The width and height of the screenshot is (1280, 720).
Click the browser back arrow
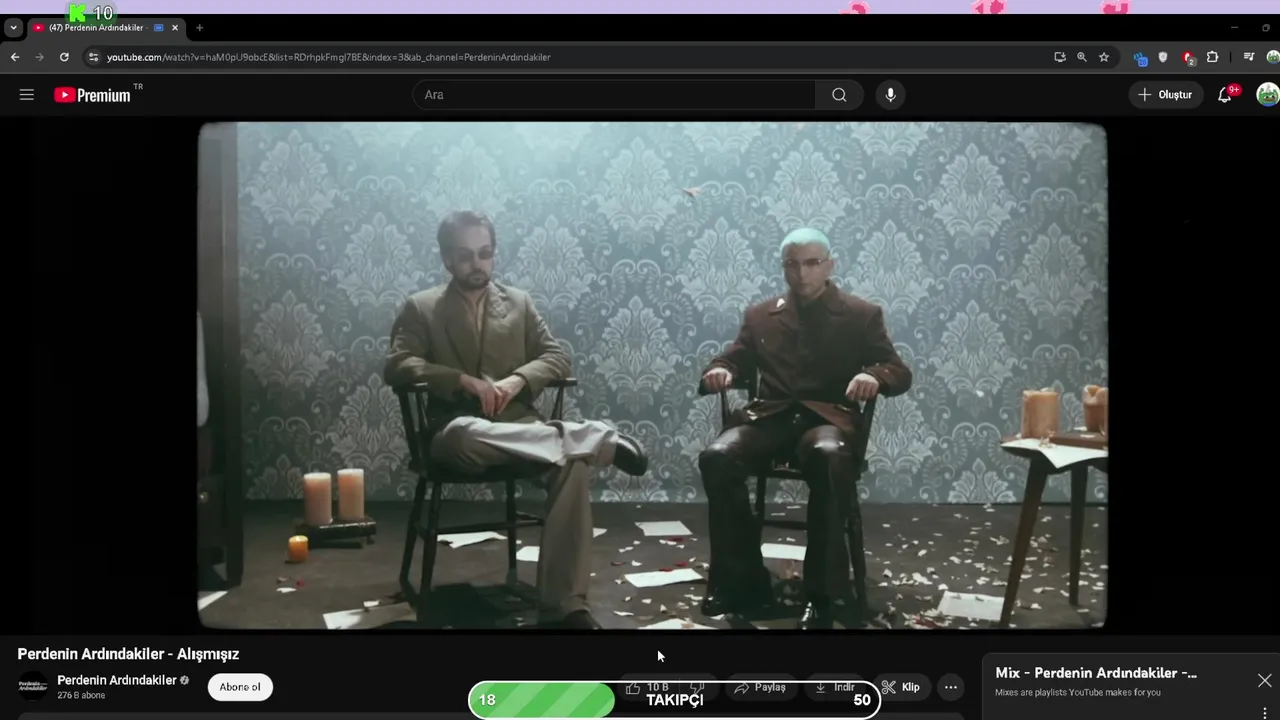click(x=15, y=57)
